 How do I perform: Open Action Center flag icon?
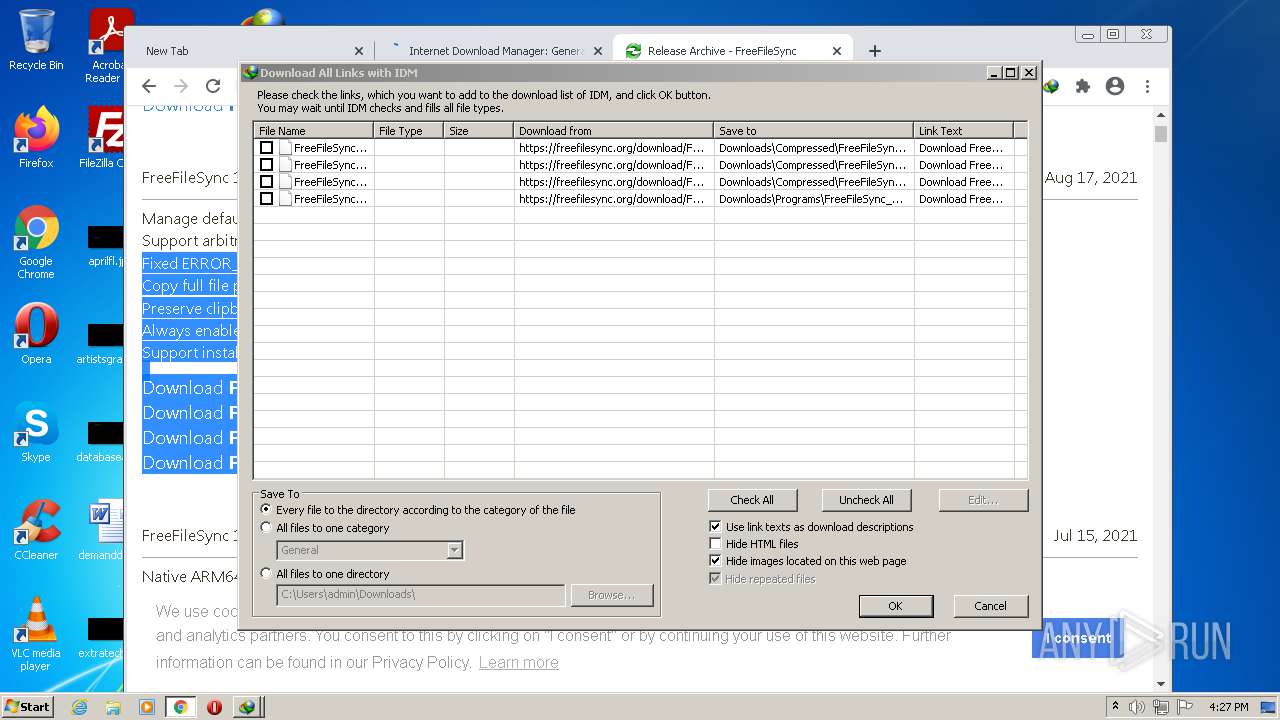pos(1185,707)
